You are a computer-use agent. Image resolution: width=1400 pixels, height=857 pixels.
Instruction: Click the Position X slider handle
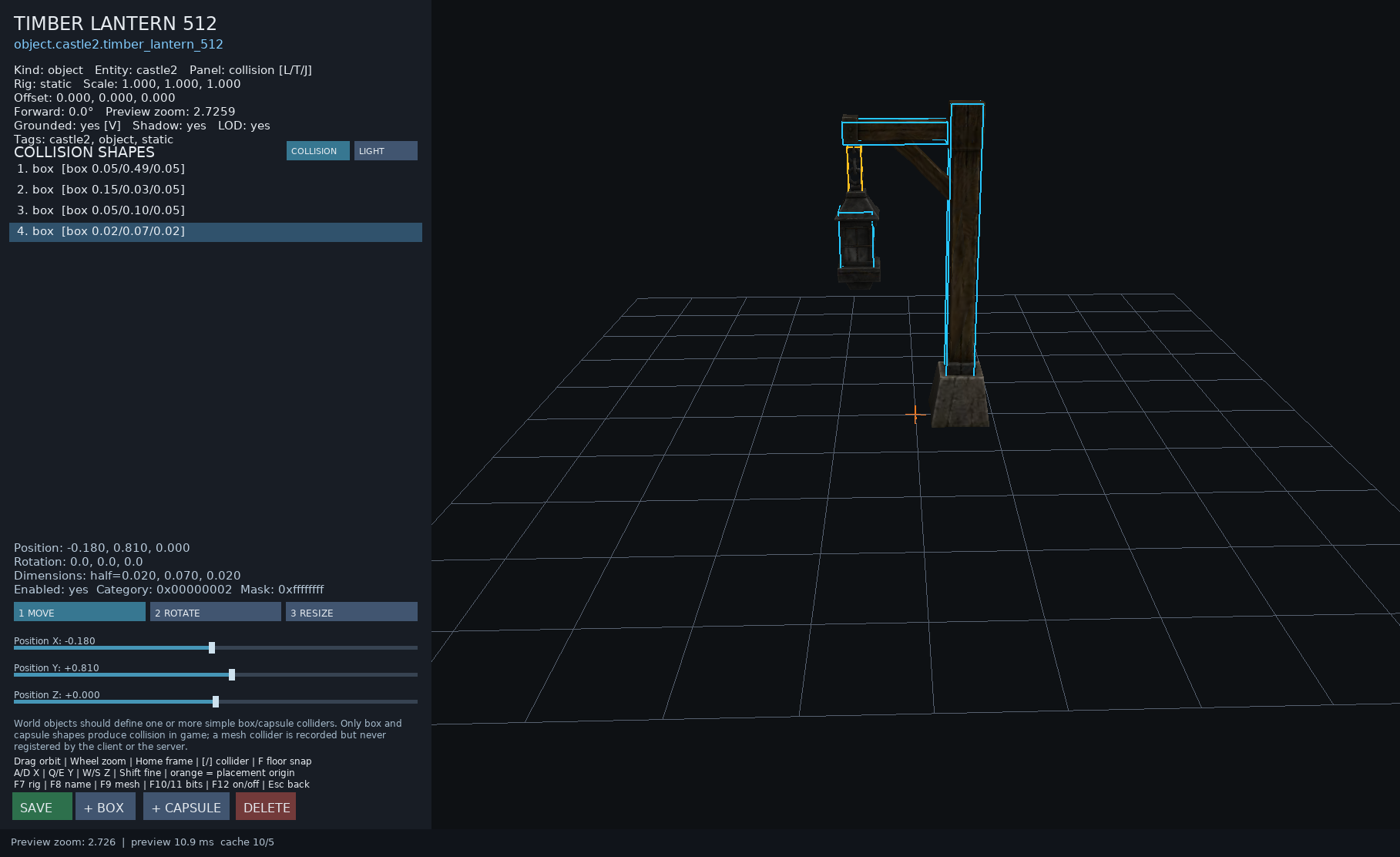coord(212,648)
